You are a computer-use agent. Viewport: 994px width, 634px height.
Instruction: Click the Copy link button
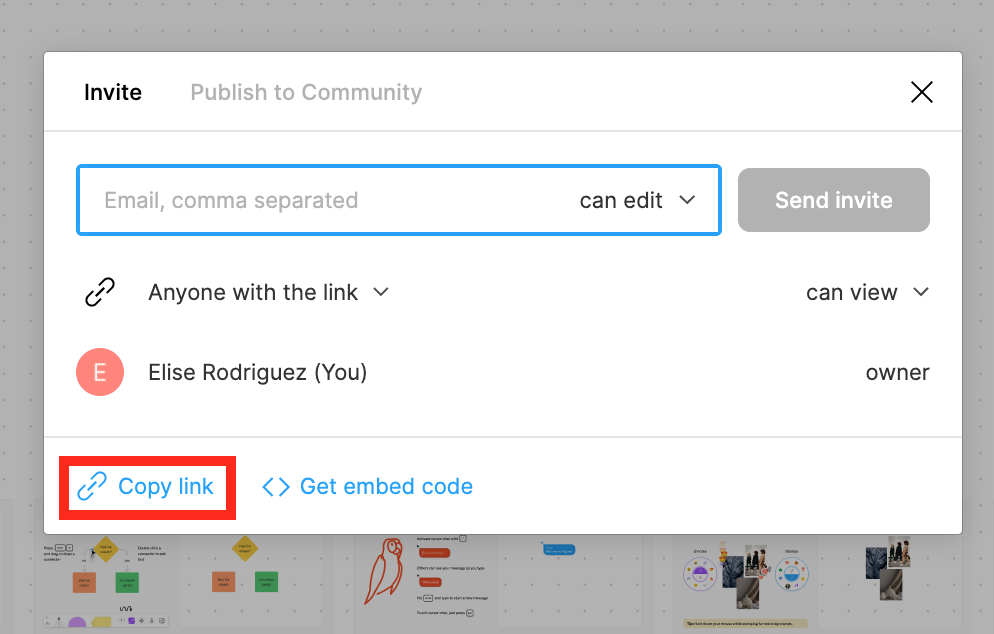click(x=147, y=487)
